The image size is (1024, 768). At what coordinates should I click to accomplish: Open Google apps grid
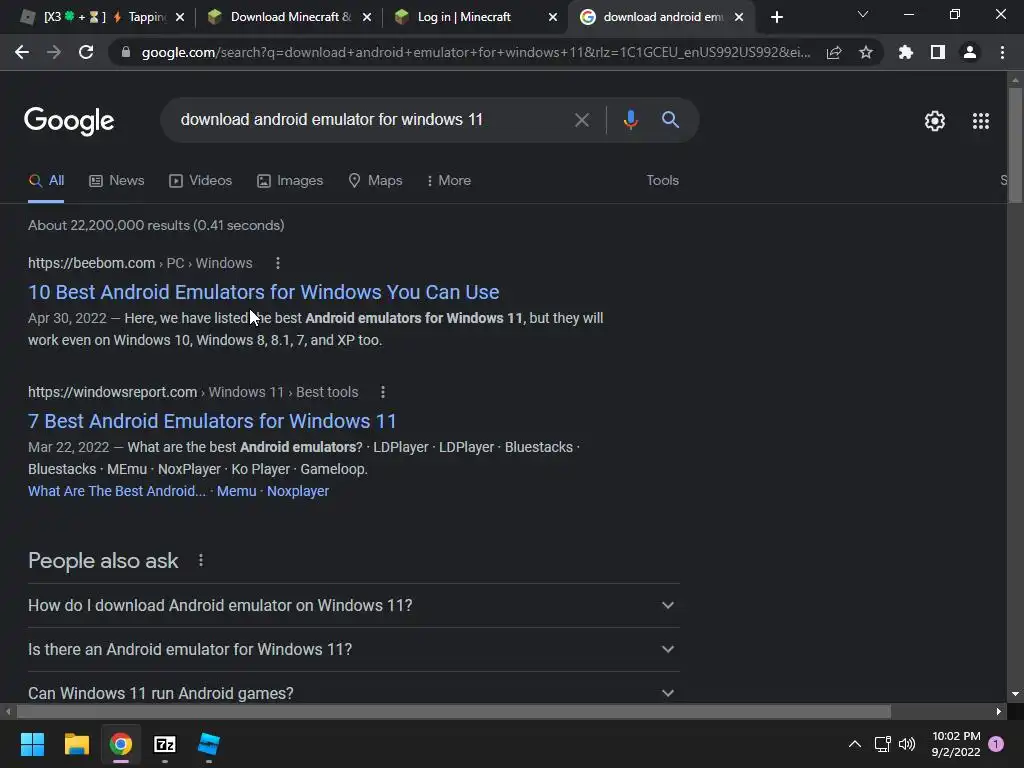click(980, 121)
